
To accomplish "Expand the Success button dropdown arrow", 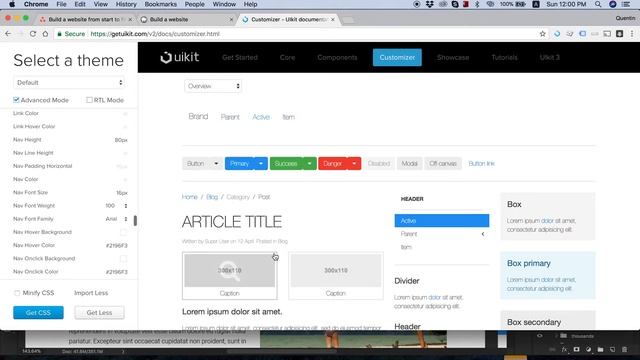I will click(310, 164).
